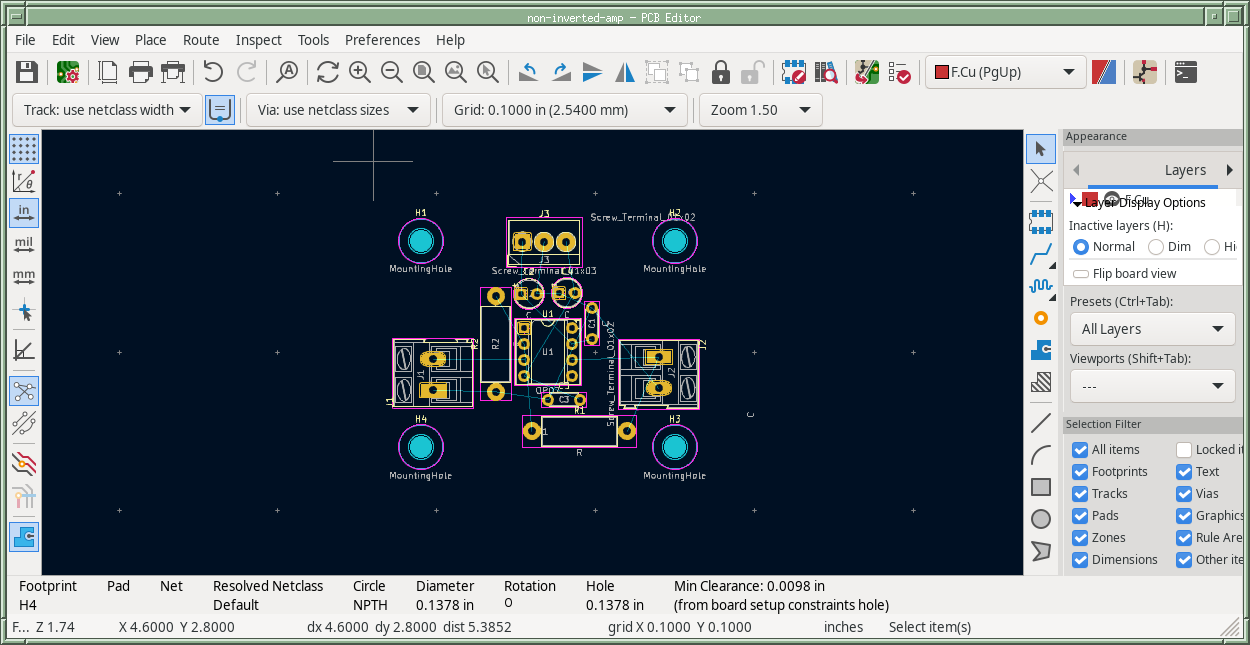
Task: Select the Add Footprint tool
Action: point(1041,220)
